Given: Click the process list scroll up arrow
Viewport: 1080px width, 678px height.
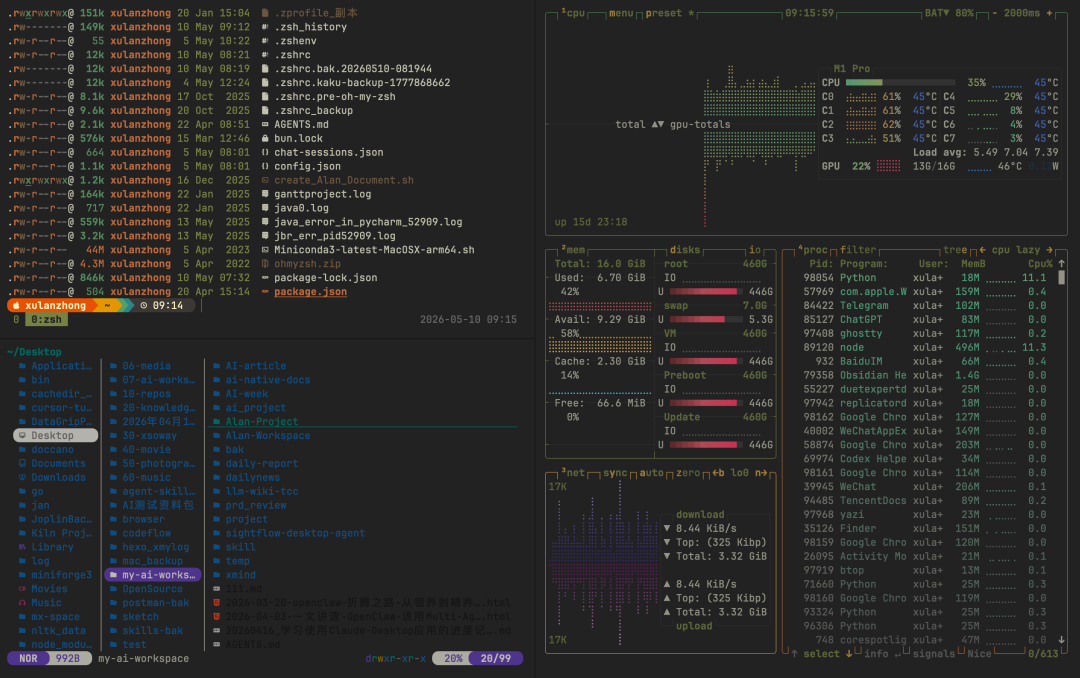Looking at the screenshot, I should click(1061, 263).
